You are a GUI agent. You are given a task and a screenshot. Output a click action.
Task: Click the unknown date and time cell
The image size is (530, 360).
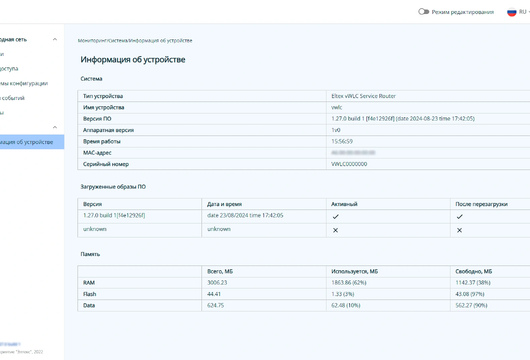click(219, 229)
